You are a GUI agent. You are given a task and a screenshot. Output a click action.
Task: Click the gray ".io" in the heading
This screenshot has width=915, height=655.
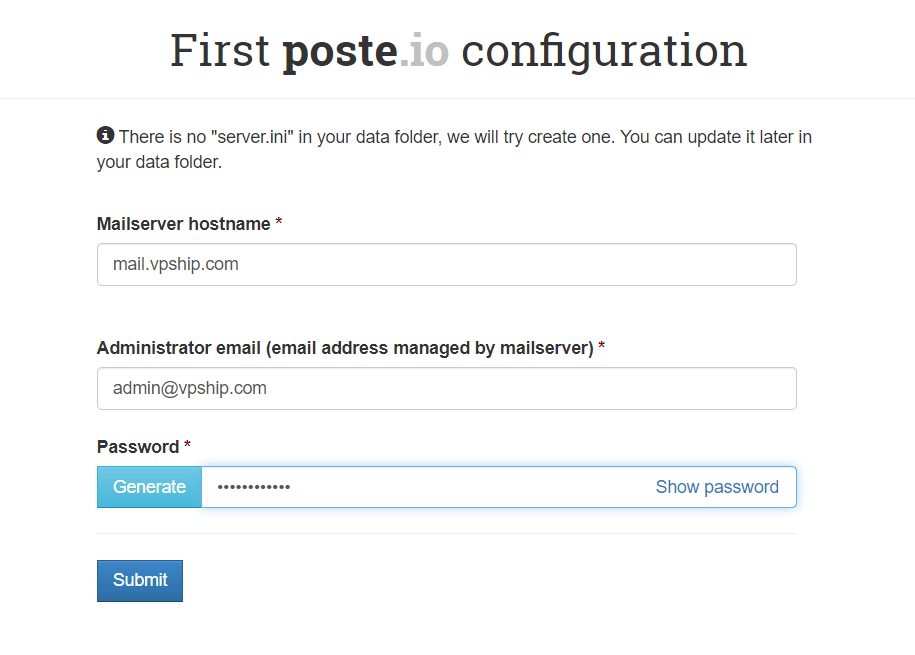(x=424, y=51)
